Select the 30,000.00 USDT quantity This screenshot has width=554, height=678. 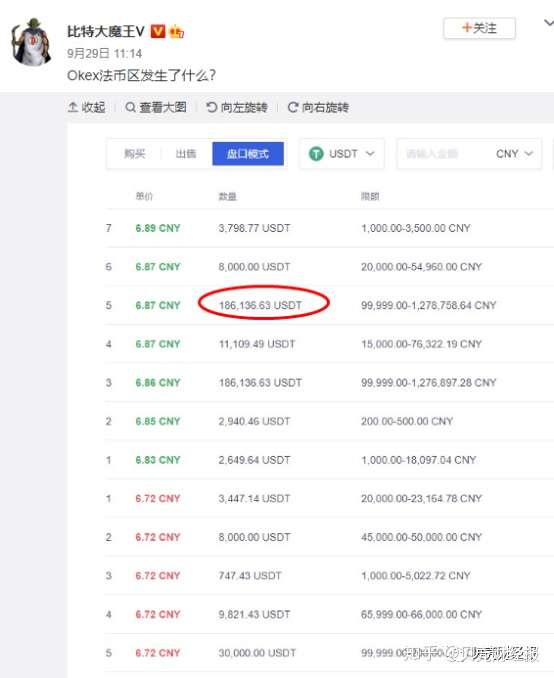point(257,653)
